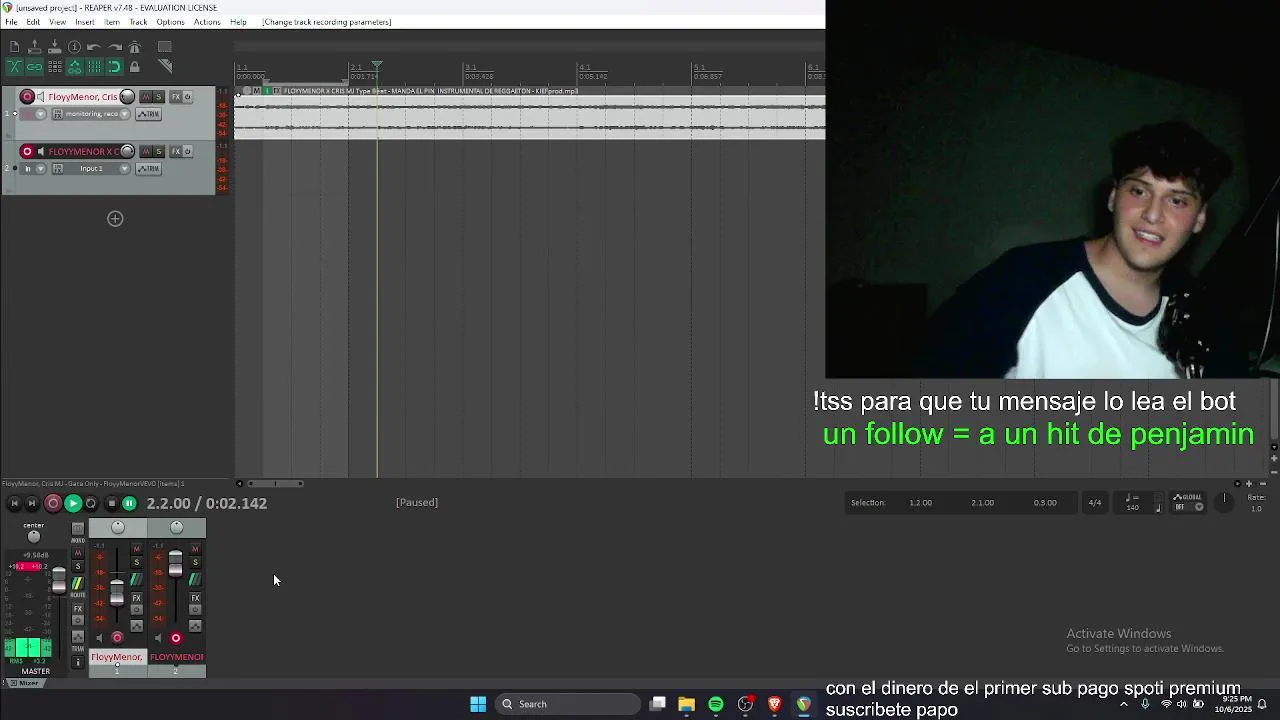Click the transport Stop button
The width and height of the screenshot is (1280, 720).
pyautogui.click(x=111, y=504)
